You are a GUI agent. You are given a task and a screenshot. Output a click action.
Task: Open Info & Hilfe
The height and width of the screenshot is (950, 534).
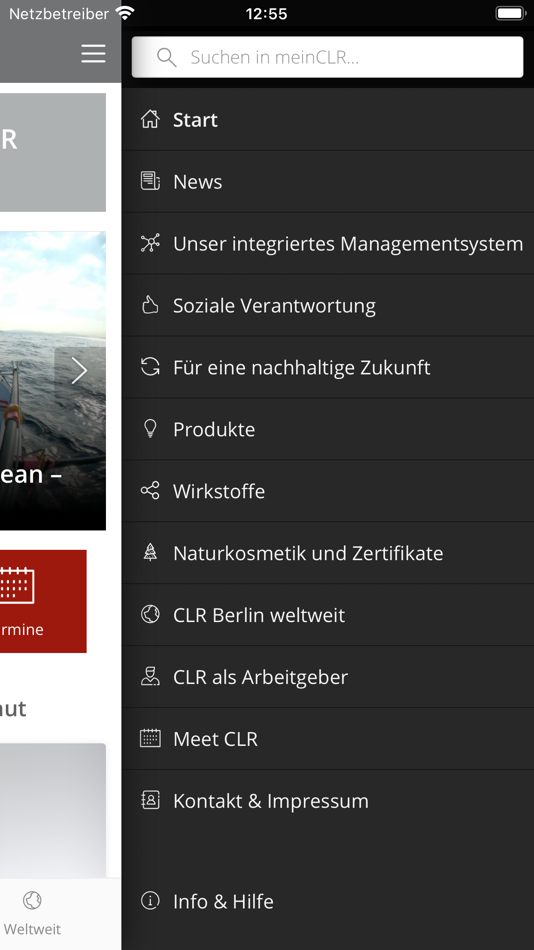pos(328,901)
